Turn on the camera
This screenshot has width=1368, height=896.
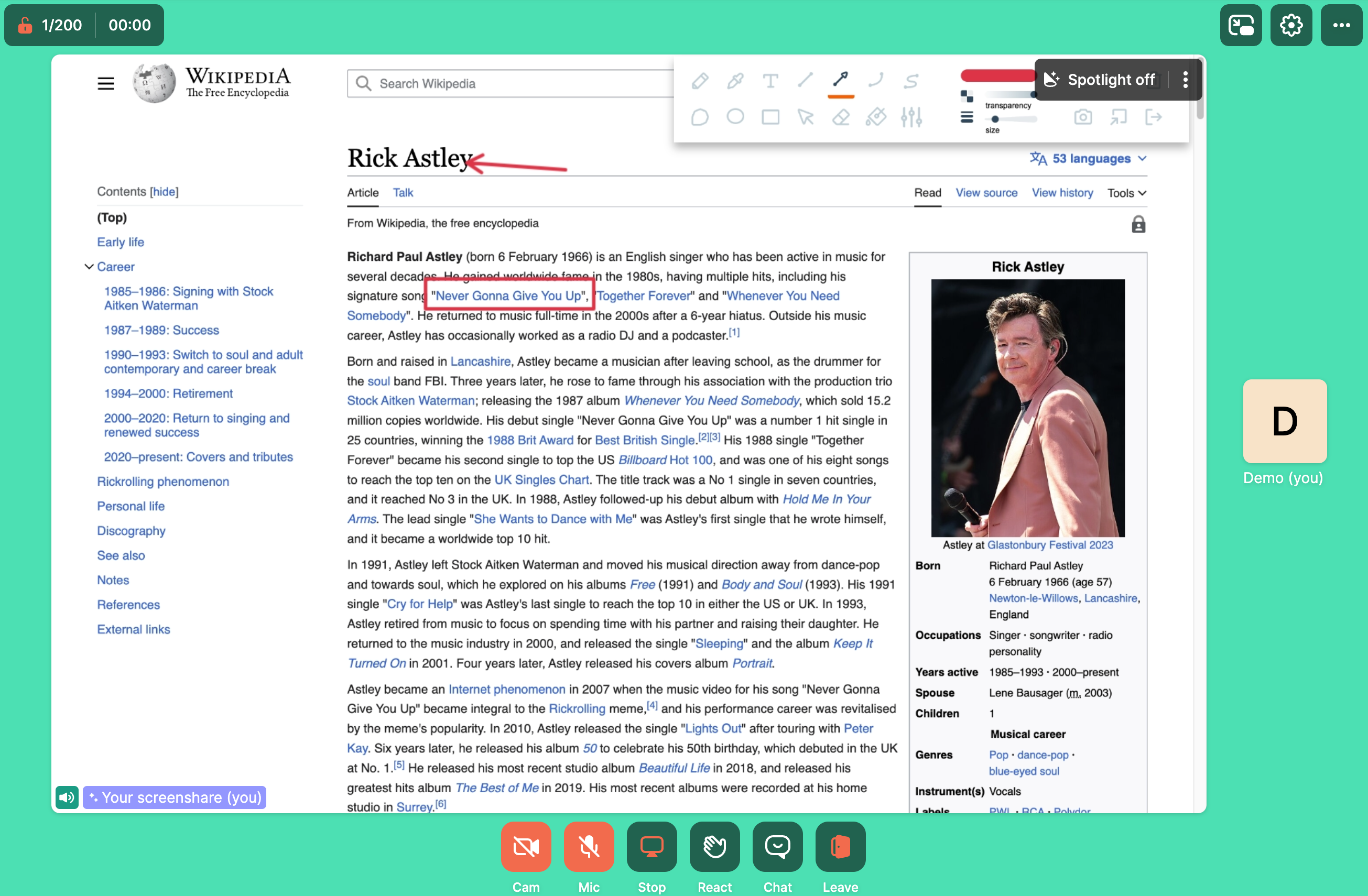pyautogui.click(x=525, y=846)
